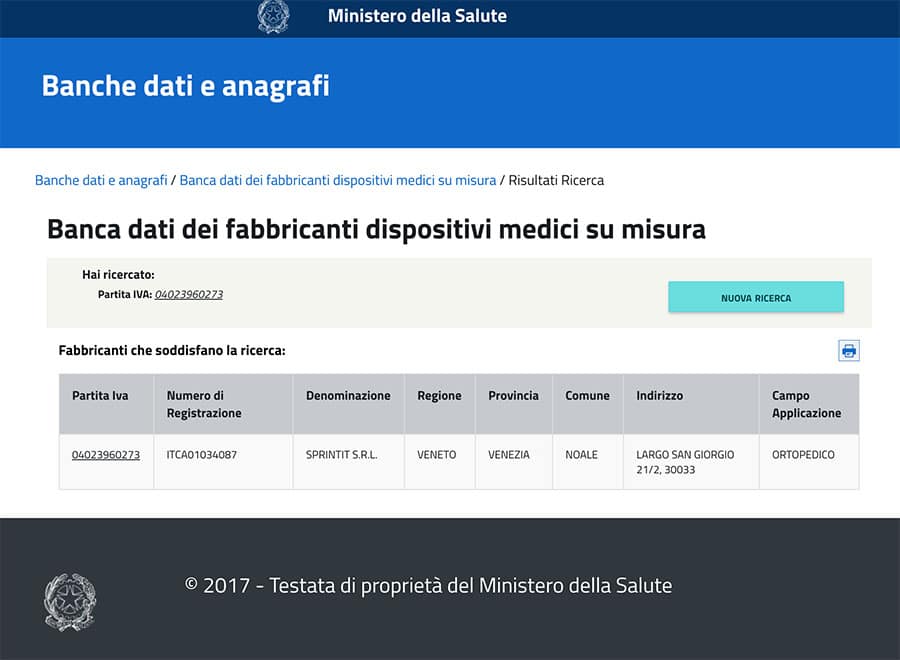Open 'Banca dati dei fabbricanti dispositivi medici su misura' breadcrumb link
The width and height of the screenshot is (900, 660).
[338, 180]
